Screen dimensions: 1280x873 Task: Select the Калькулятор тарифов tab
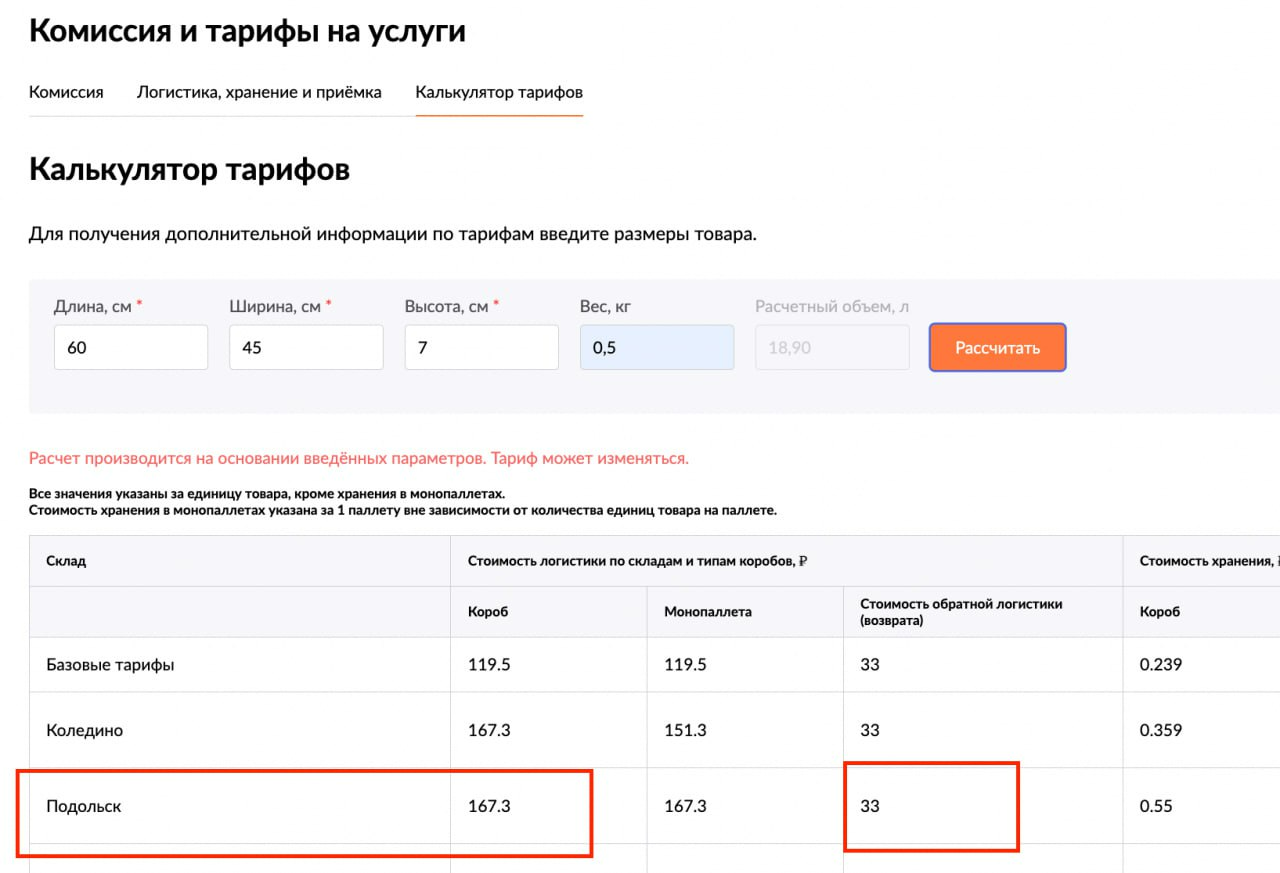click(499, 92)
